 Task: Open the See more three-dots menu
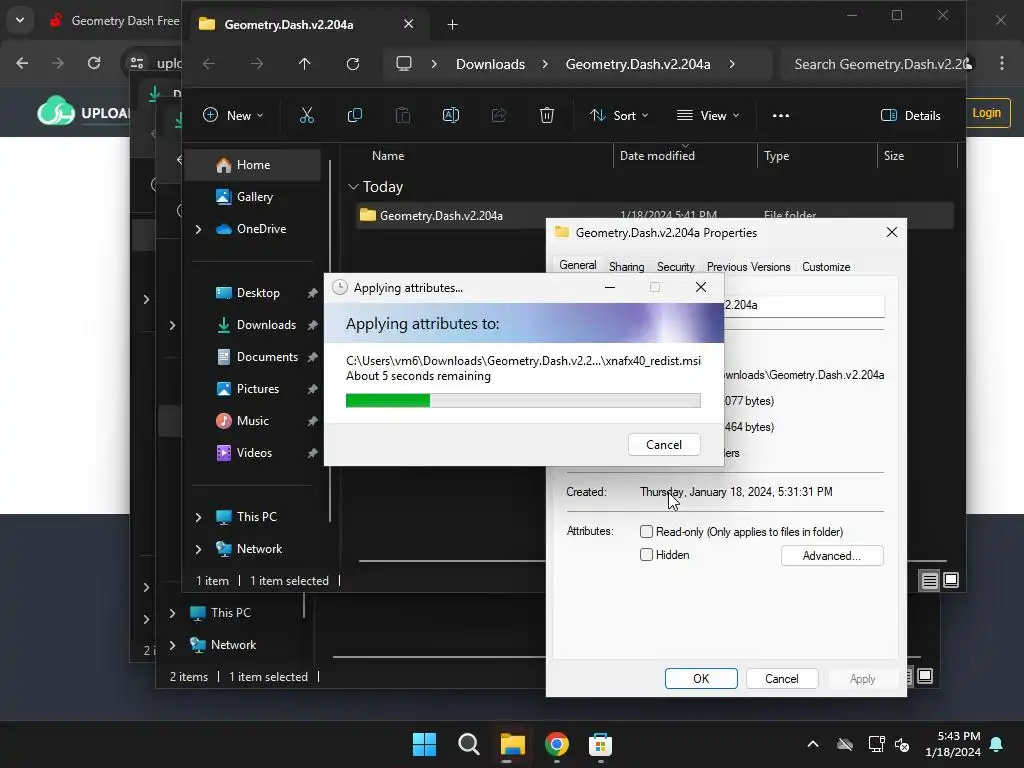pos(780,116)
